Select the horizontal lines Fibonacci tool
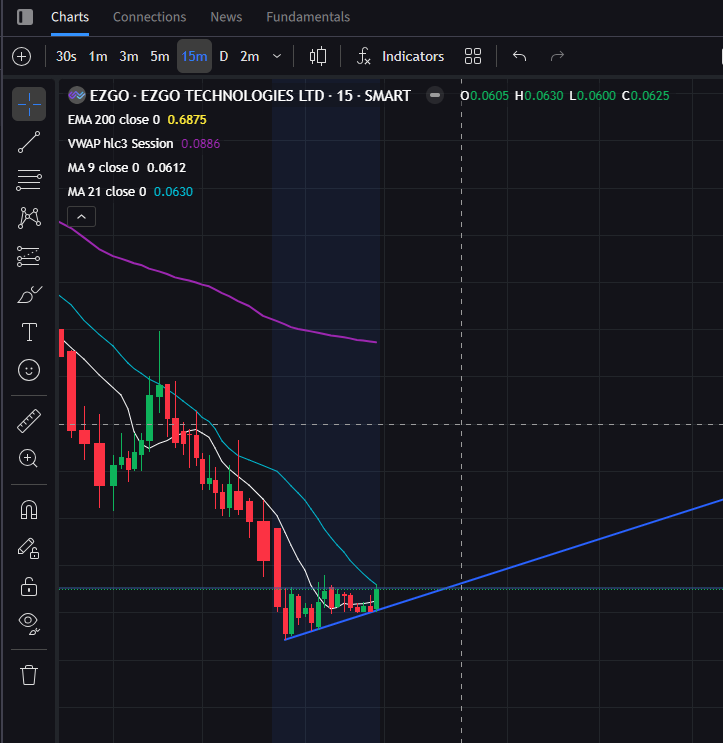This screenshot has width=723, height=743. [29, 180]
